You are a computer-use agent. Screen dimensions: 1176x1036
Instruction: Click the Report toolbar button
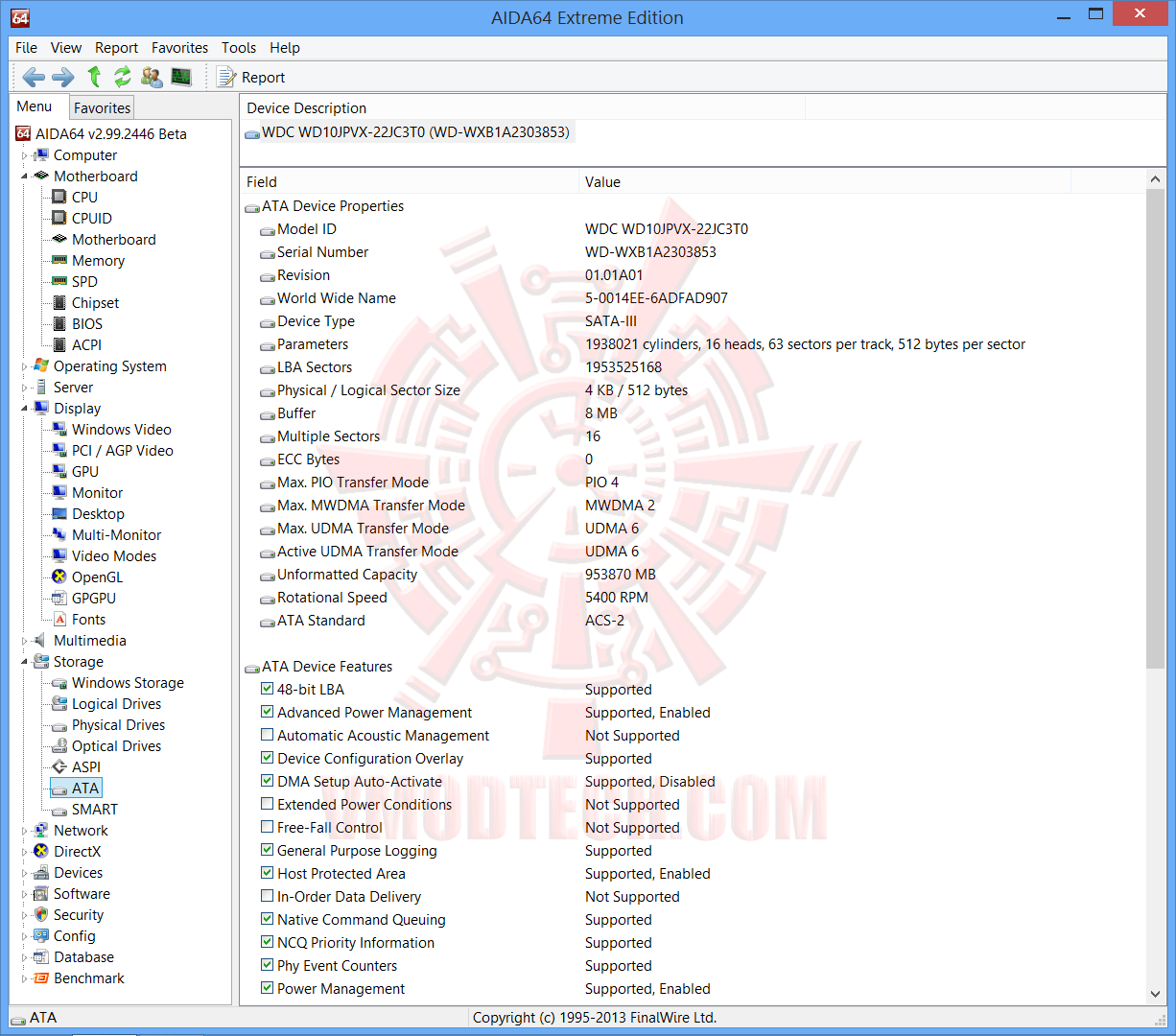251,78
